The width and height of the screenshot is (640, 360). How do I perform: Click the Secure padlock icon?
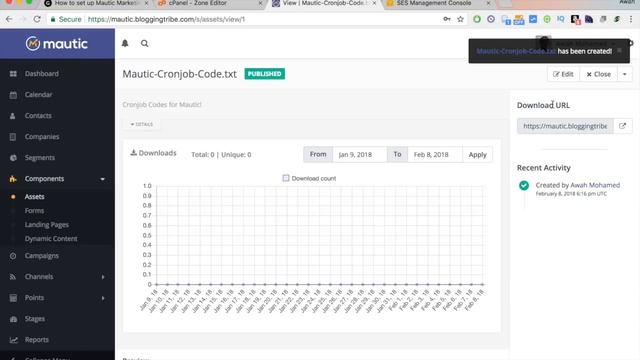[x=53, y=19]
